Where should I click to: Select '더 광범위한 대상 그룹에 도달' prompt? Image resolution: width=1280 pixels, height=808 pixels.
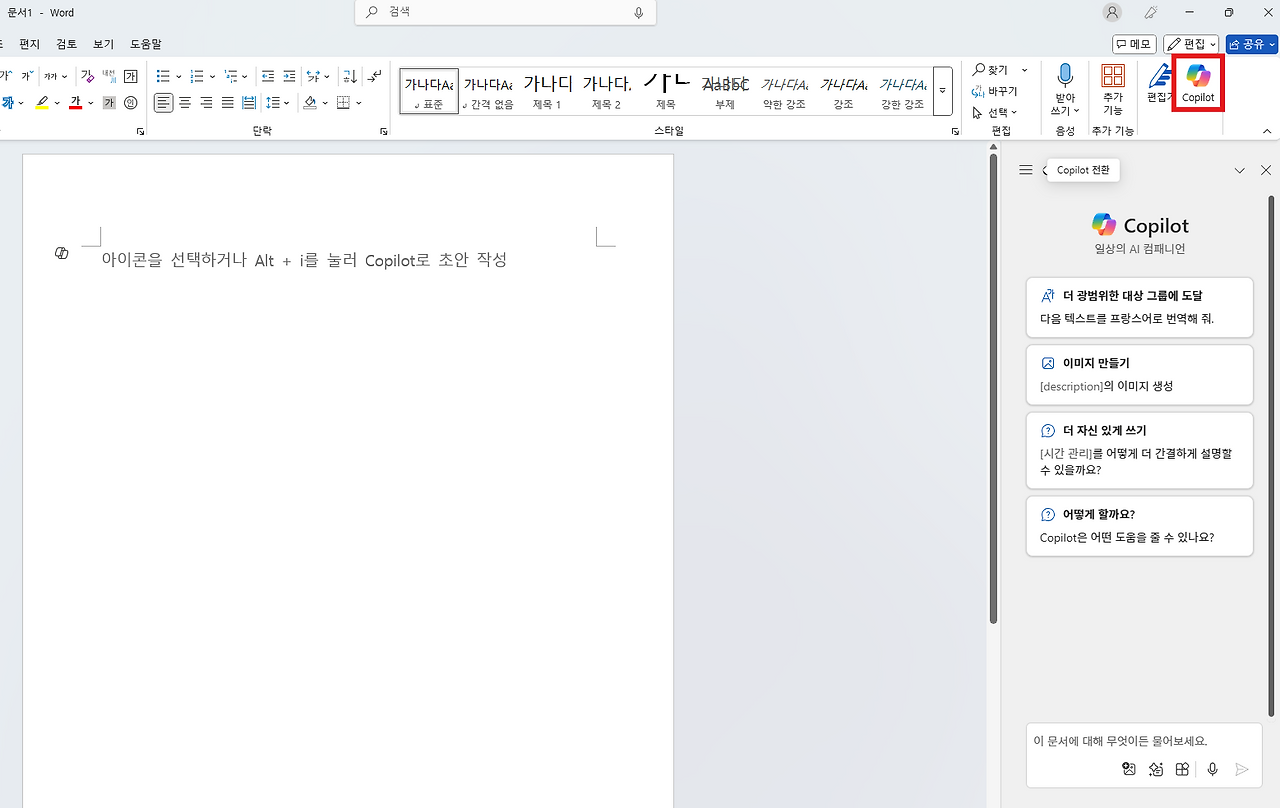click(x=1139, y=307)
